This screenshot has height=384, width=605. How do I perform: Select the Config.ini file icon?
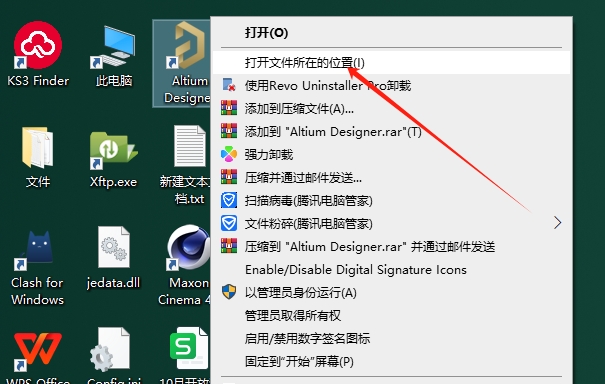[x=113, y=356]
